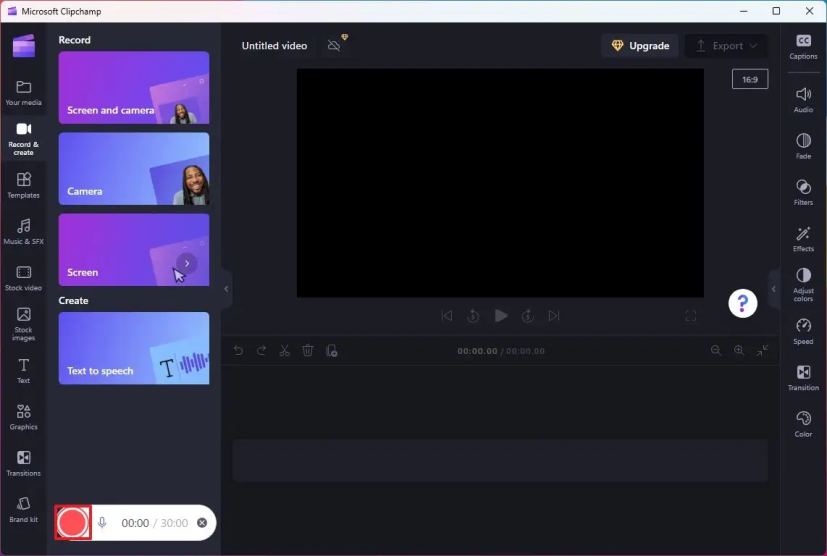Open the Export dropdown

coord(726,46)
